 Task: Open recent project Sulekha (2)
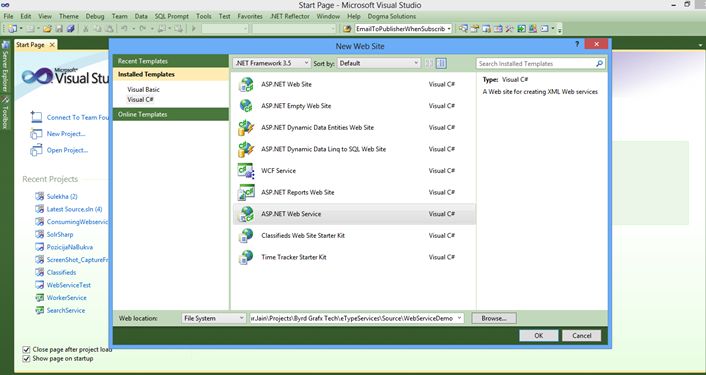(62, 197)
